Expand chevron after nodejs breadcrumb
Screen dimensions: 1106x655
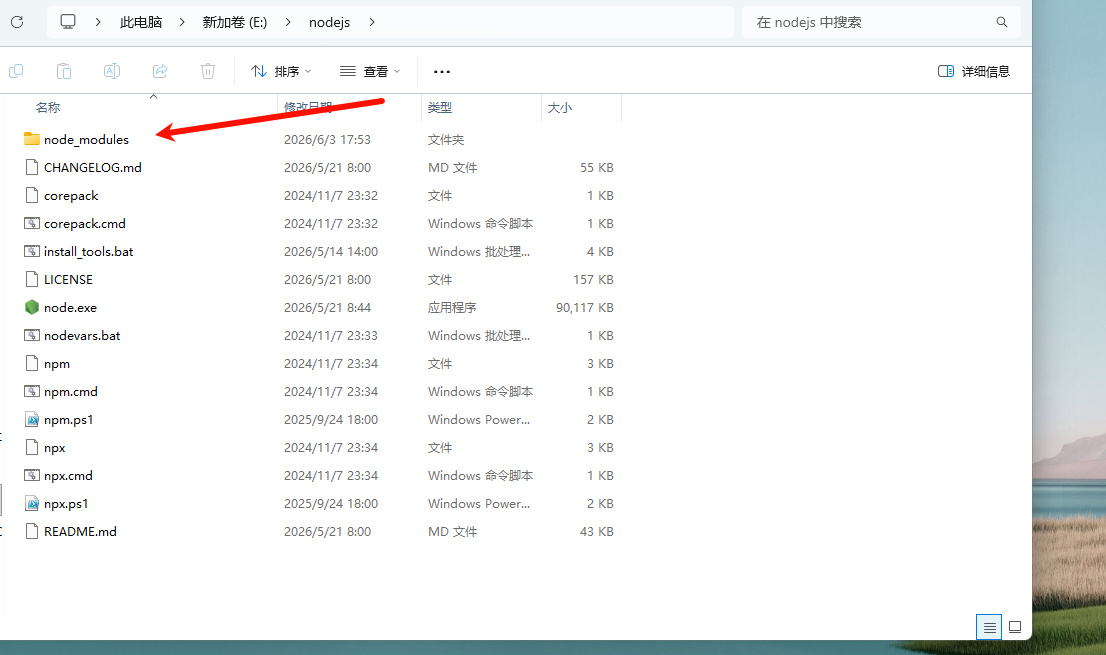coord(372,22)
